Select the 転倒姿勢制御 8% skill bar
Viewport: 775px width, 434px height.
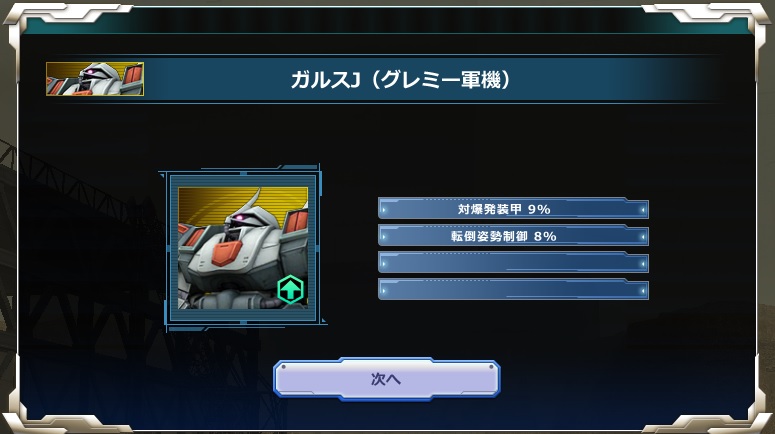point(513,236)
